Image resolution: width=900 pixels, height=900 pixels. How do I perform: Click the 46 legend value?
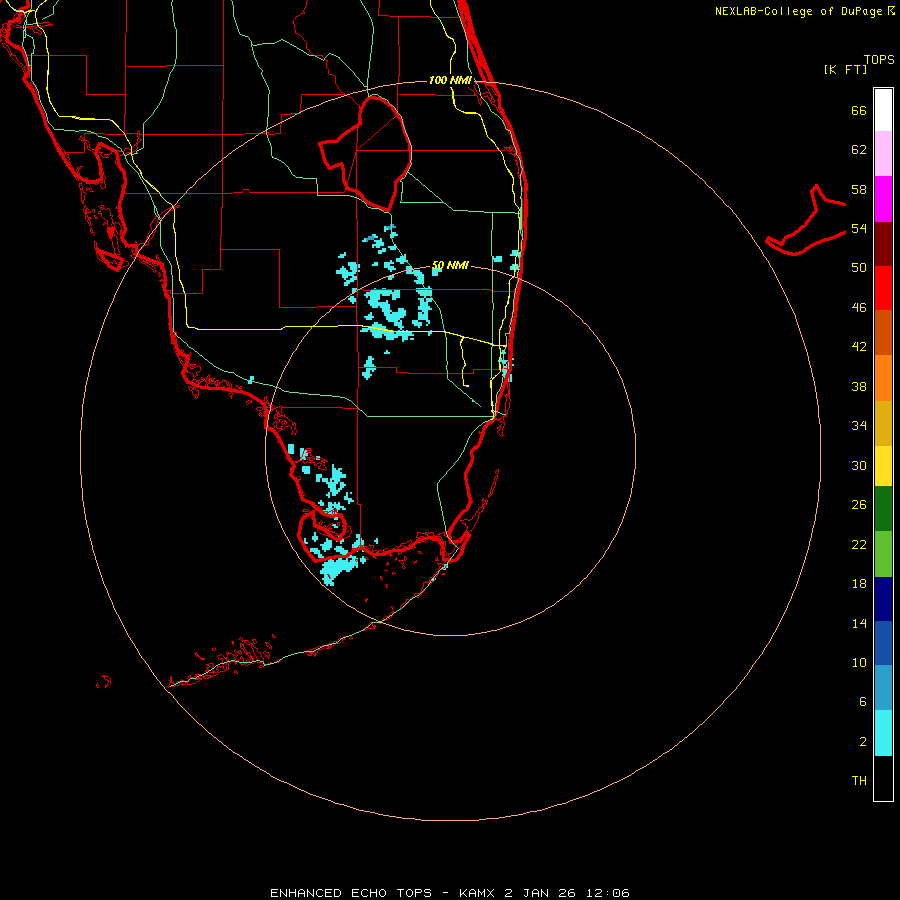[859, 307]
